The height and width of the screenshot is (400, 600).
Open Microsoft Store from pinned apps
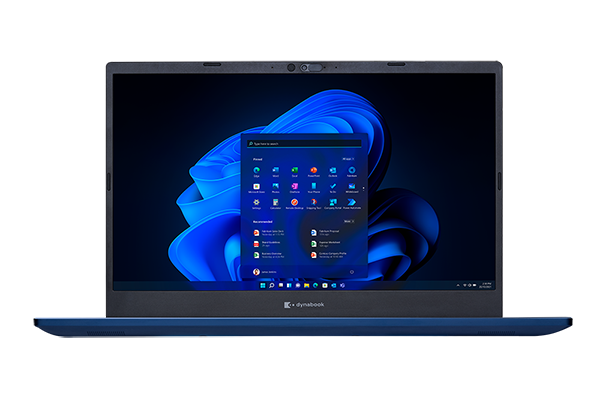click(x=256, y=188)
